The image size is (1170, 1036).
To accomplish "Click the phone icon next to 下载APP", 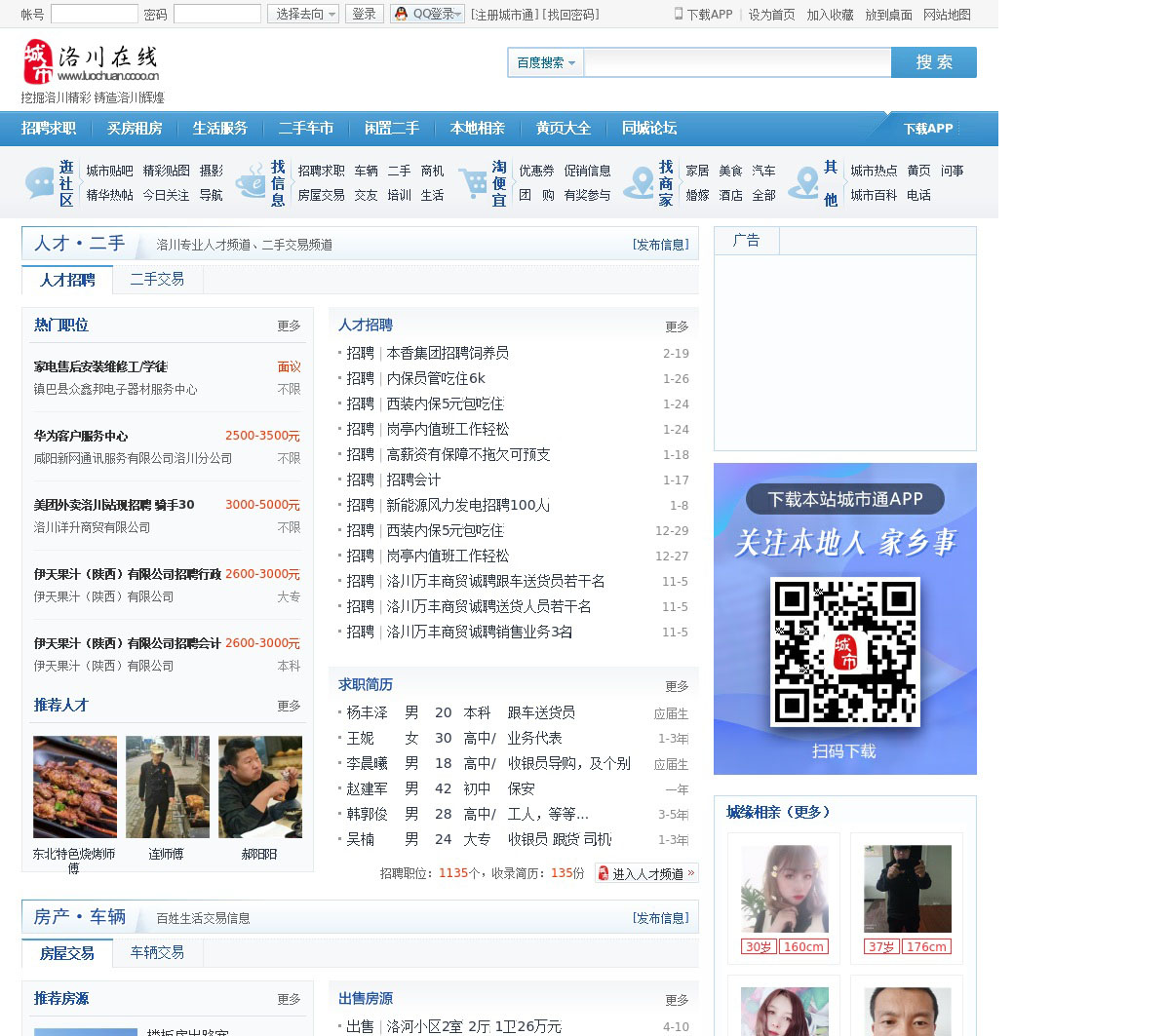I will pyautogui.click(x=679, y=14).
